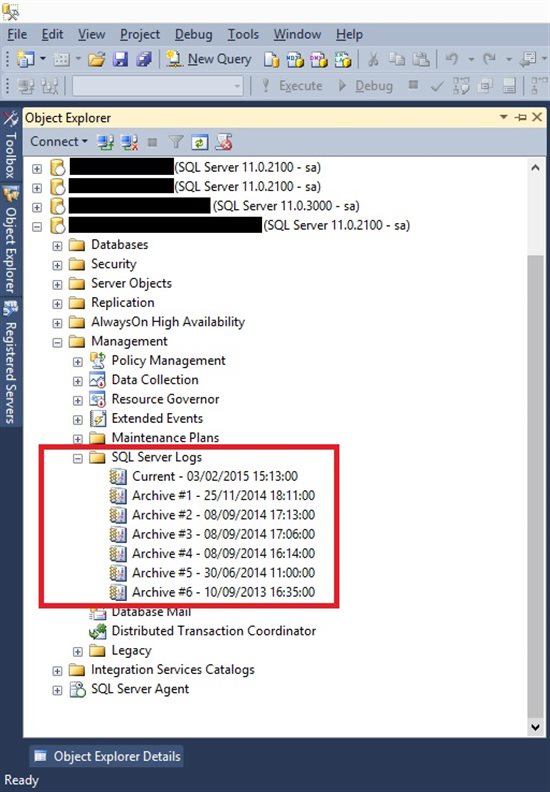This screenshot has height=792, width=550.
Task: Open the Tools menu
Action: point(243,34)
